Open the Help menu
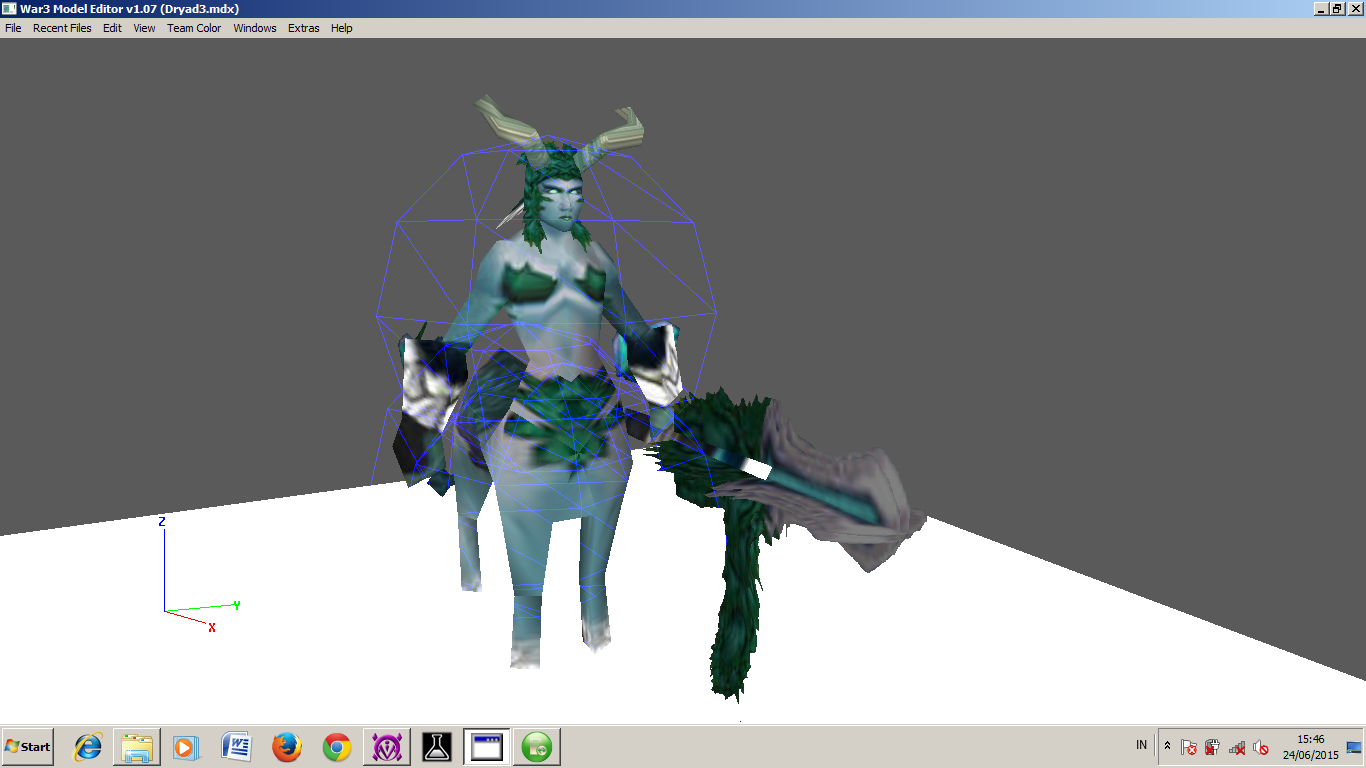 click(342, 28)
